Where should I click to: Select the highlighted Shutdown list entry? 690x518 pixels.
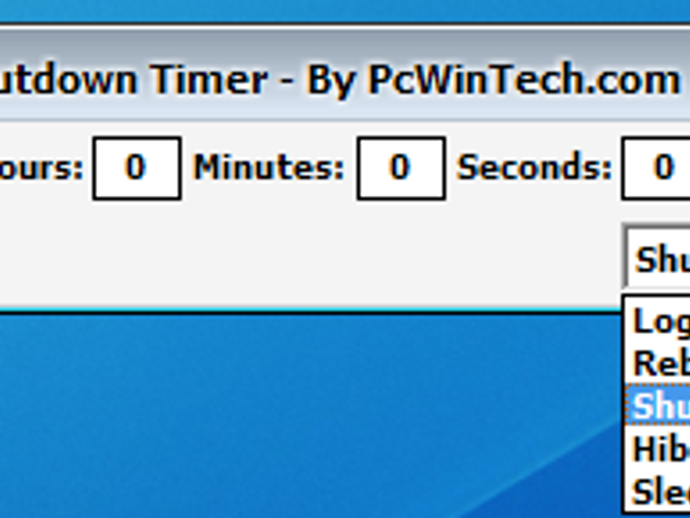659,405
